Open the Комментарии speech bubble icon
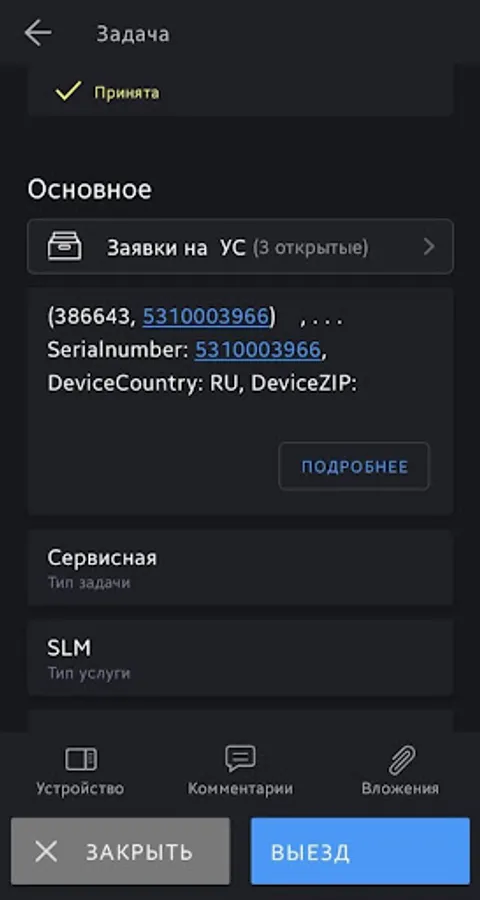The image size is (480, 900). click(x=240, y=759)
